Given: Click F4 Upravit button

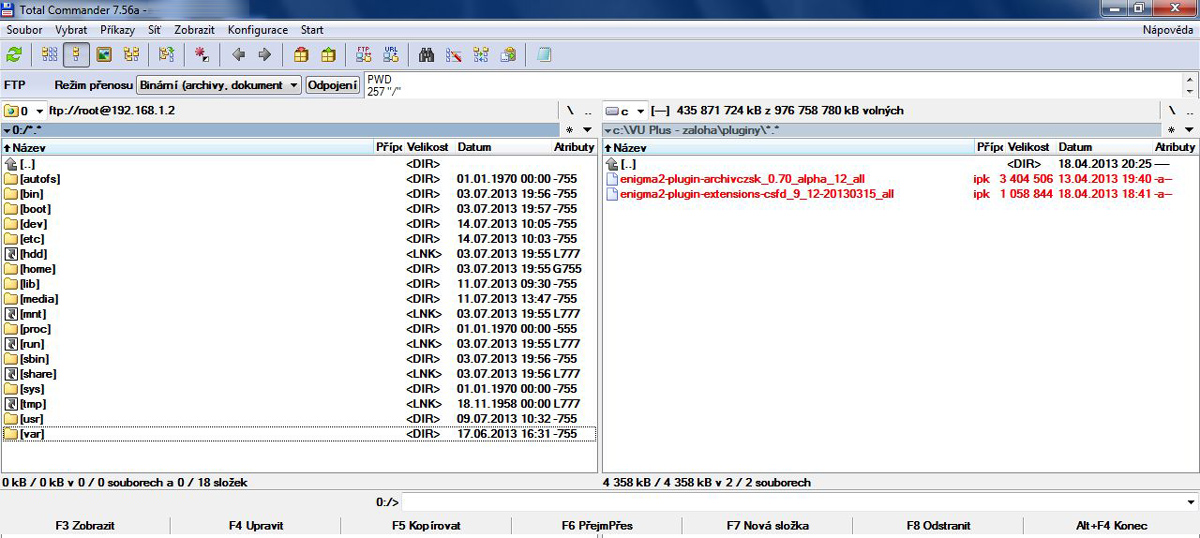Looking at the screenshot, I should point(256,525).
